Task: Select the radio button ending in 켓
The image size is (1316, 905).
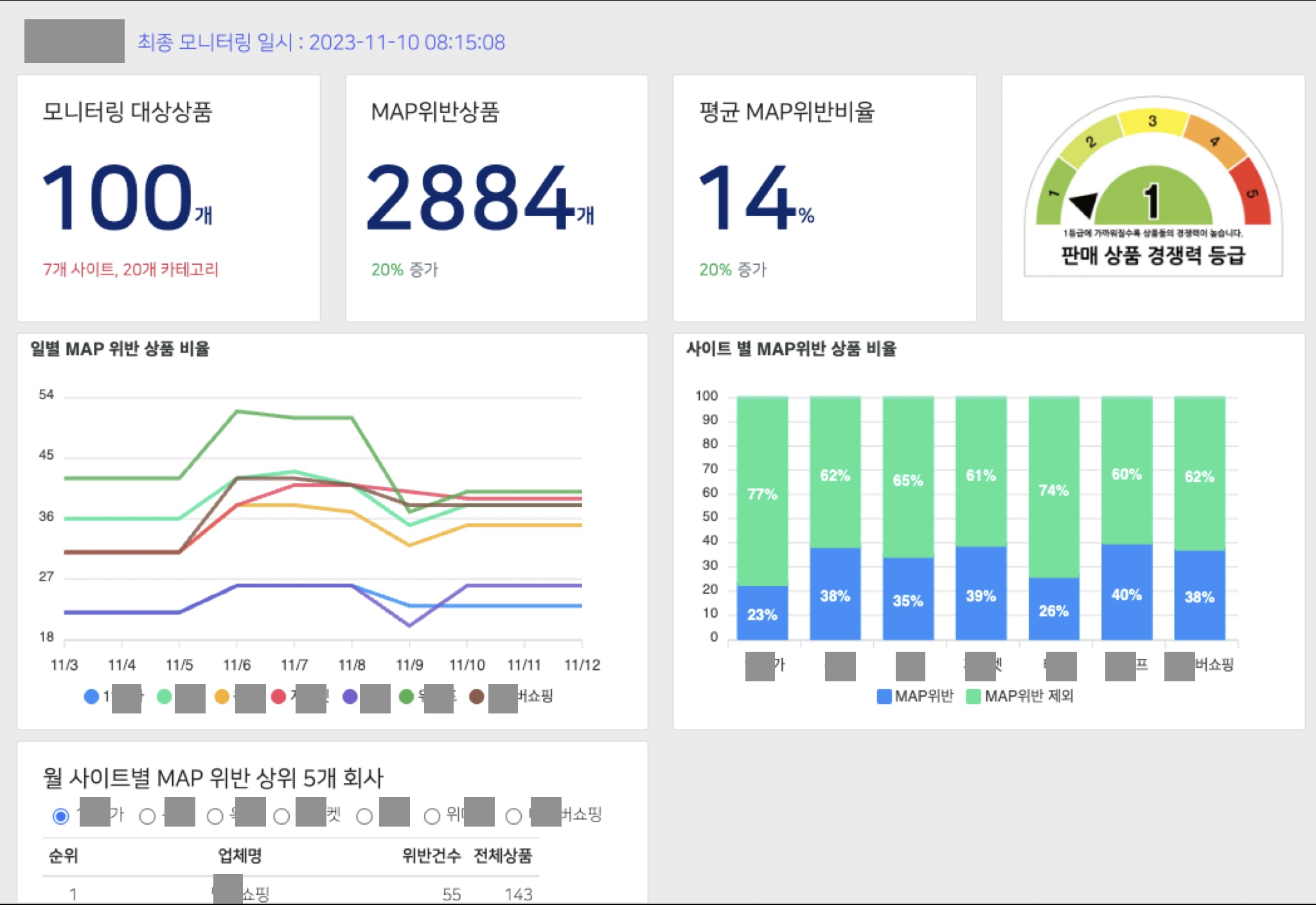Action: pyautogui.click(x=281, y=816)
